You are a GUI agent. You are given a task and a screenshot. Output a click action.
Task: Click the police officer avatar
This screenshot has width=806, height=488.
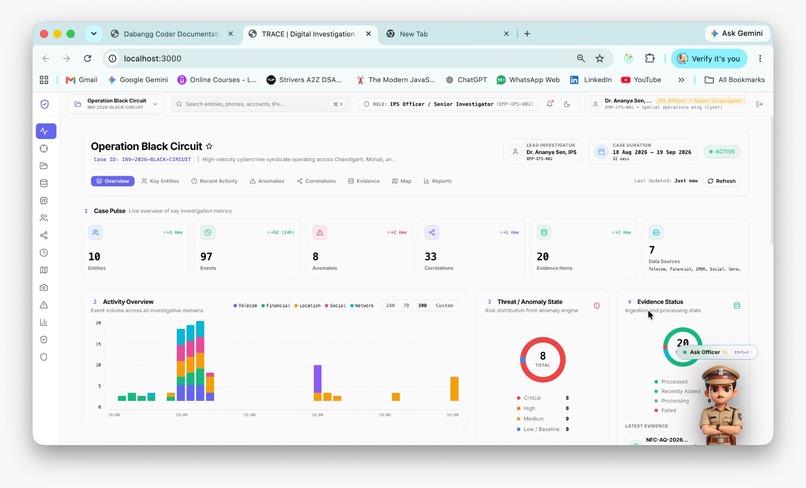point(722,405)
